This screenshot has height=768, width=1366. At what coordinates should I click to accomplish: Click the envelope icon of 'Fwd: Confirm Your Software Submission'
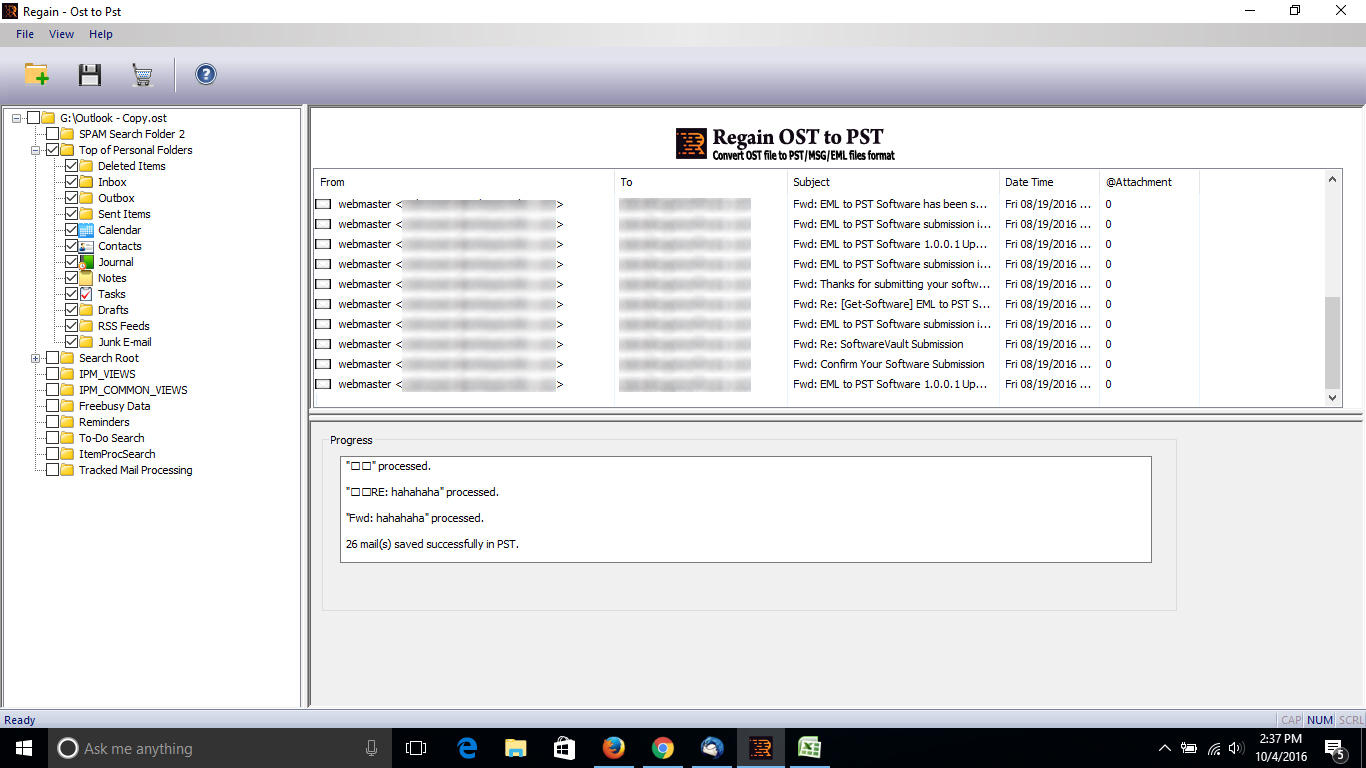tap(323, 364)
